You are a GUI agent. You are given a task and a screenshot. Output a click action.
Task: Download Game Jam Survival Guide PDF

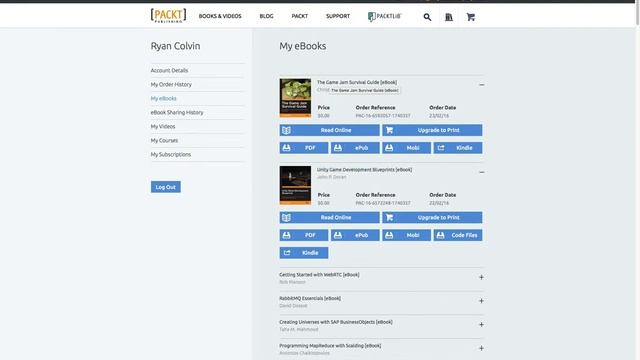304,148
